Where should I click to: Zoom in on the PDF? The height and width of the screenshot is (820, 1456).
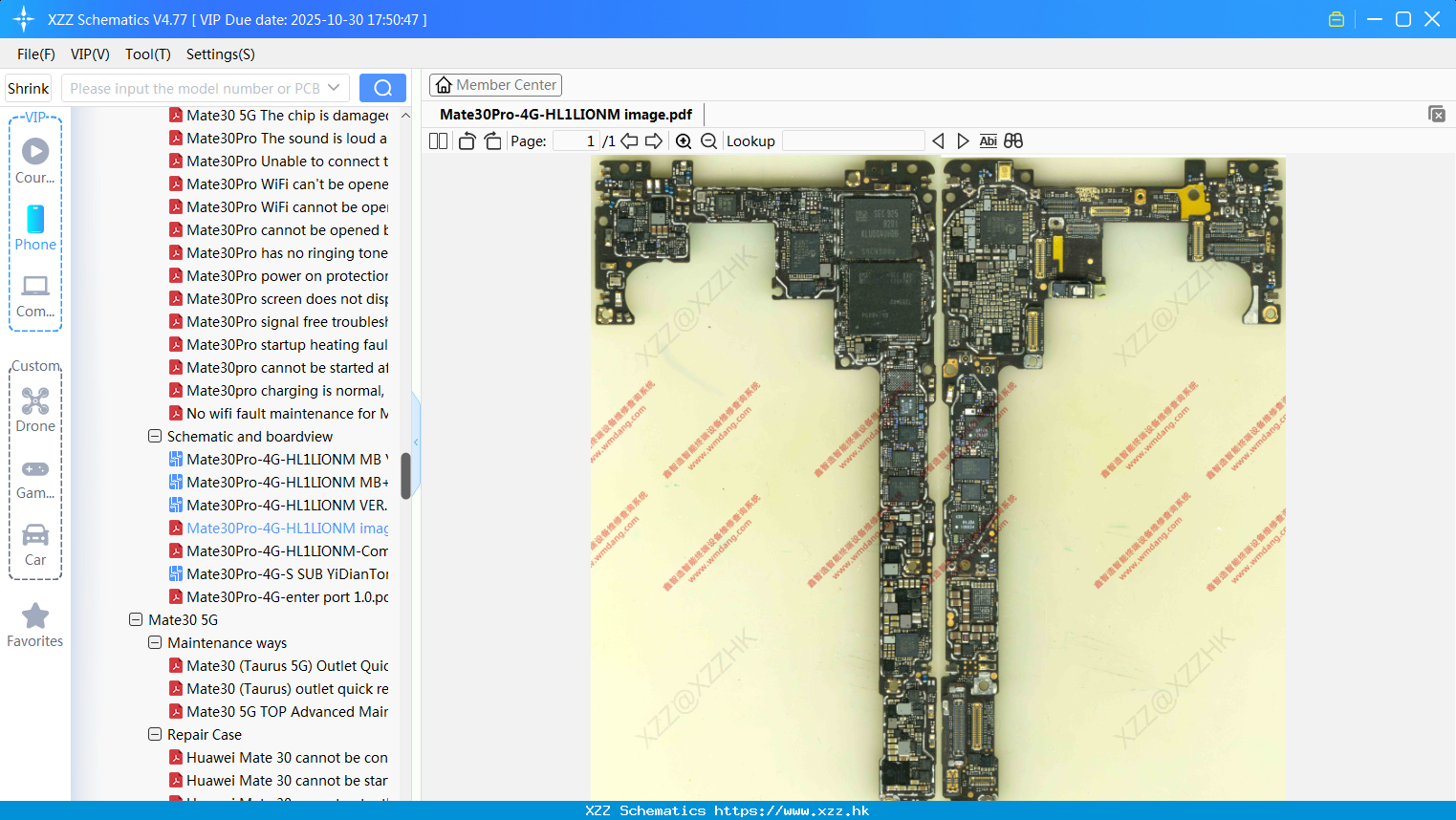tap(684, 140)
